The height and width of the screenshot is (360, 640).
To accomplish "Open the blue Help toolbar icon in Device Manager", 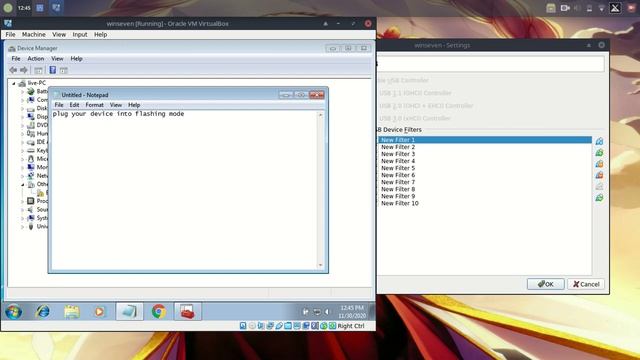I will pos(53,70).
